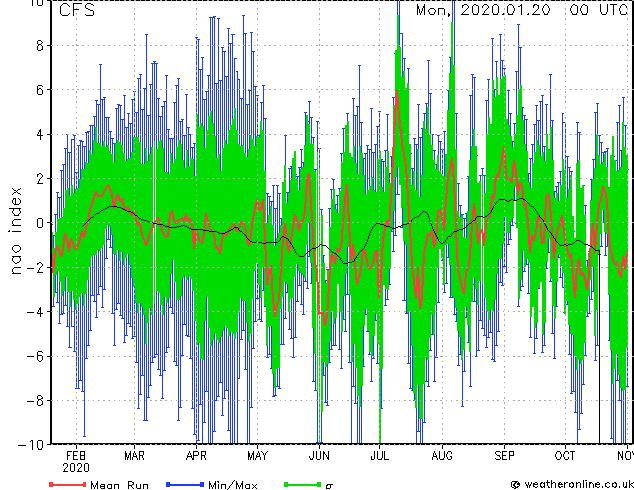Click the y-axis value 0
Viewport: 634px width, 490px height.
pyautogui.click(x=40, y=223)
